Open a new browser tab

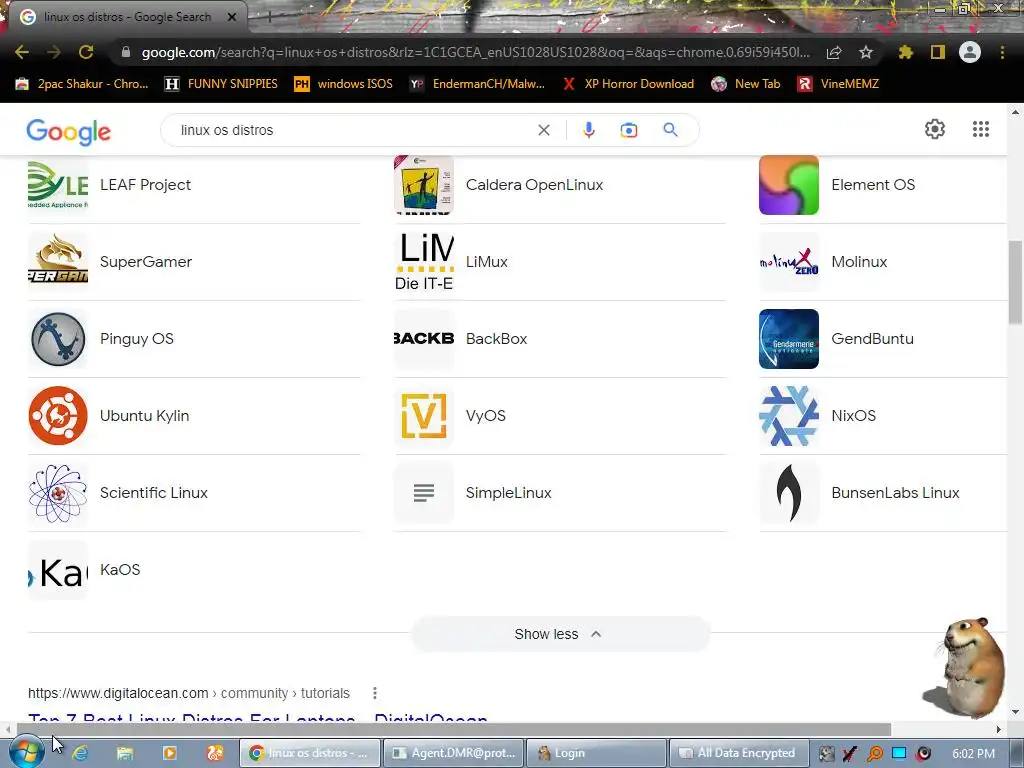click(269, 18)
